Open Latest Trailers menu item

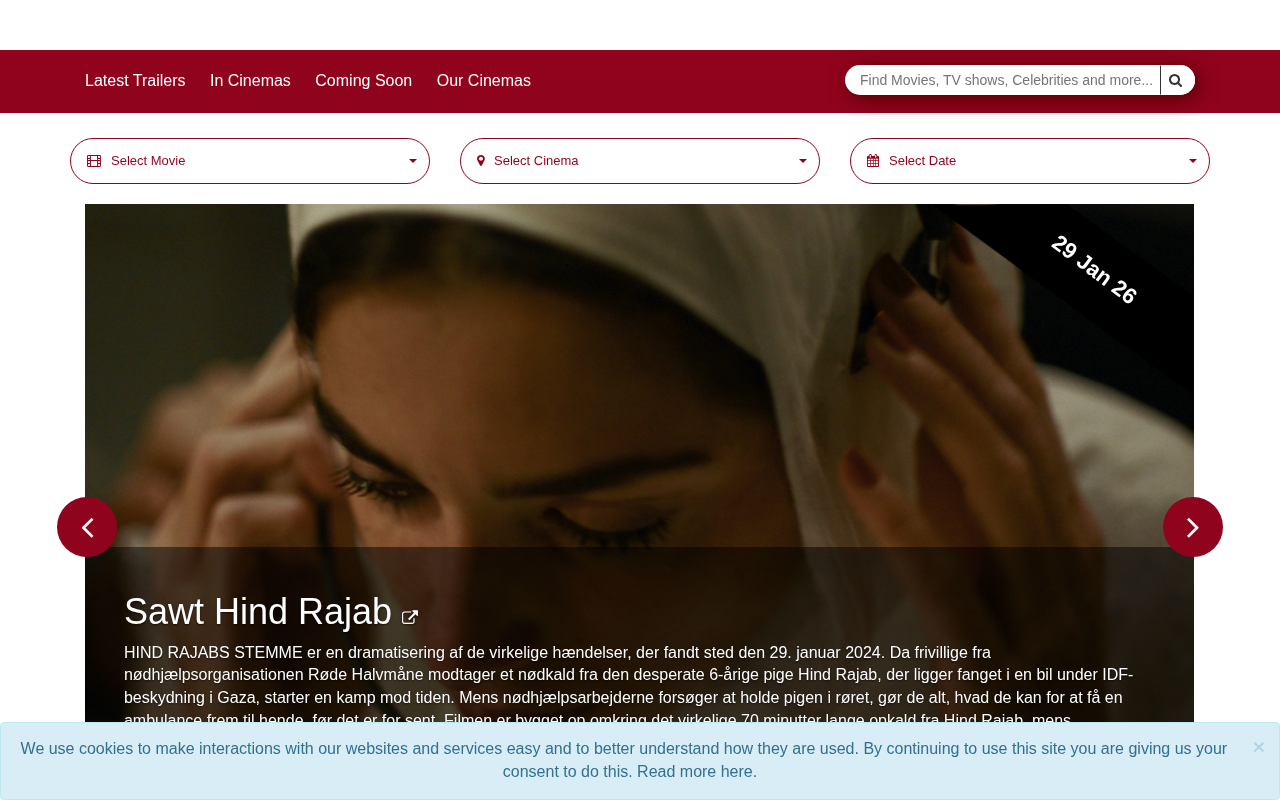point(135,81)
